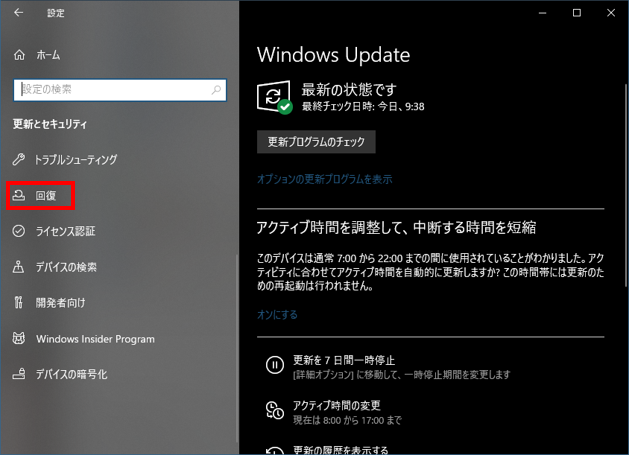629x455 pixels.
Task: Click the wrench icon for トラブルシューティング
Action: click(x=18, y=159)
